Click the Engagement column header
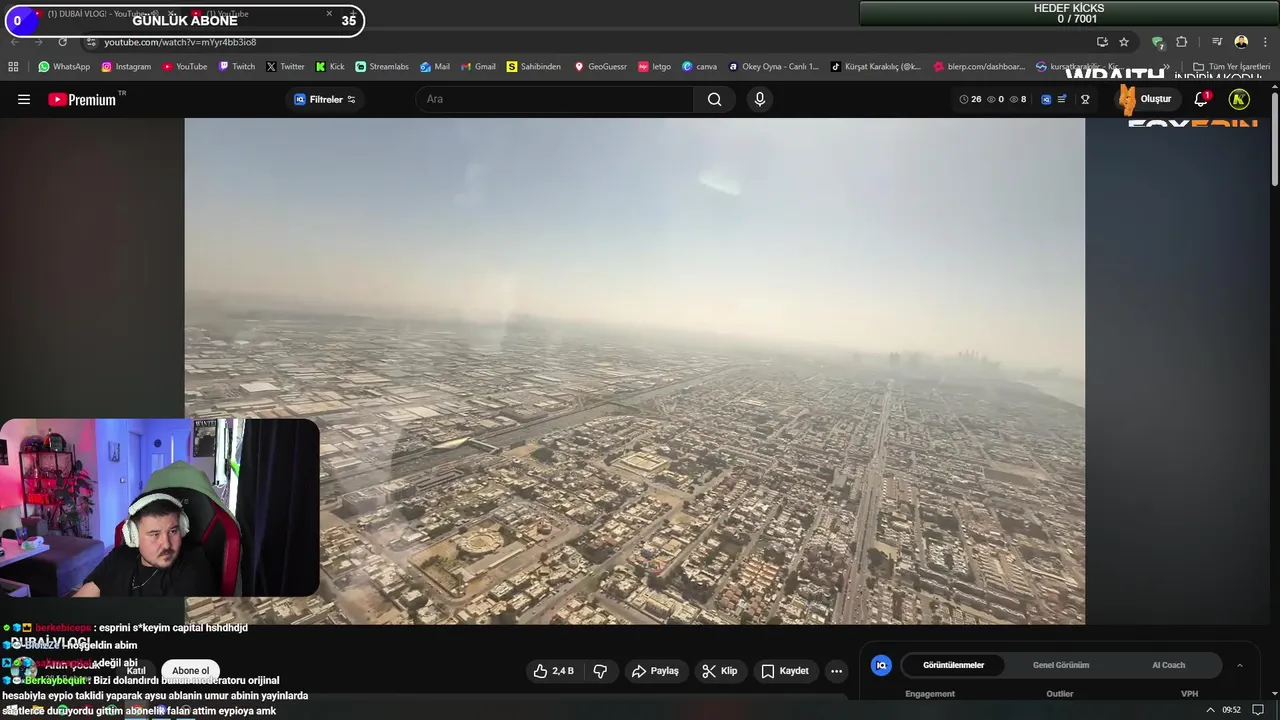This screenshot has width=1280, height=720. [x=930, y=694]
